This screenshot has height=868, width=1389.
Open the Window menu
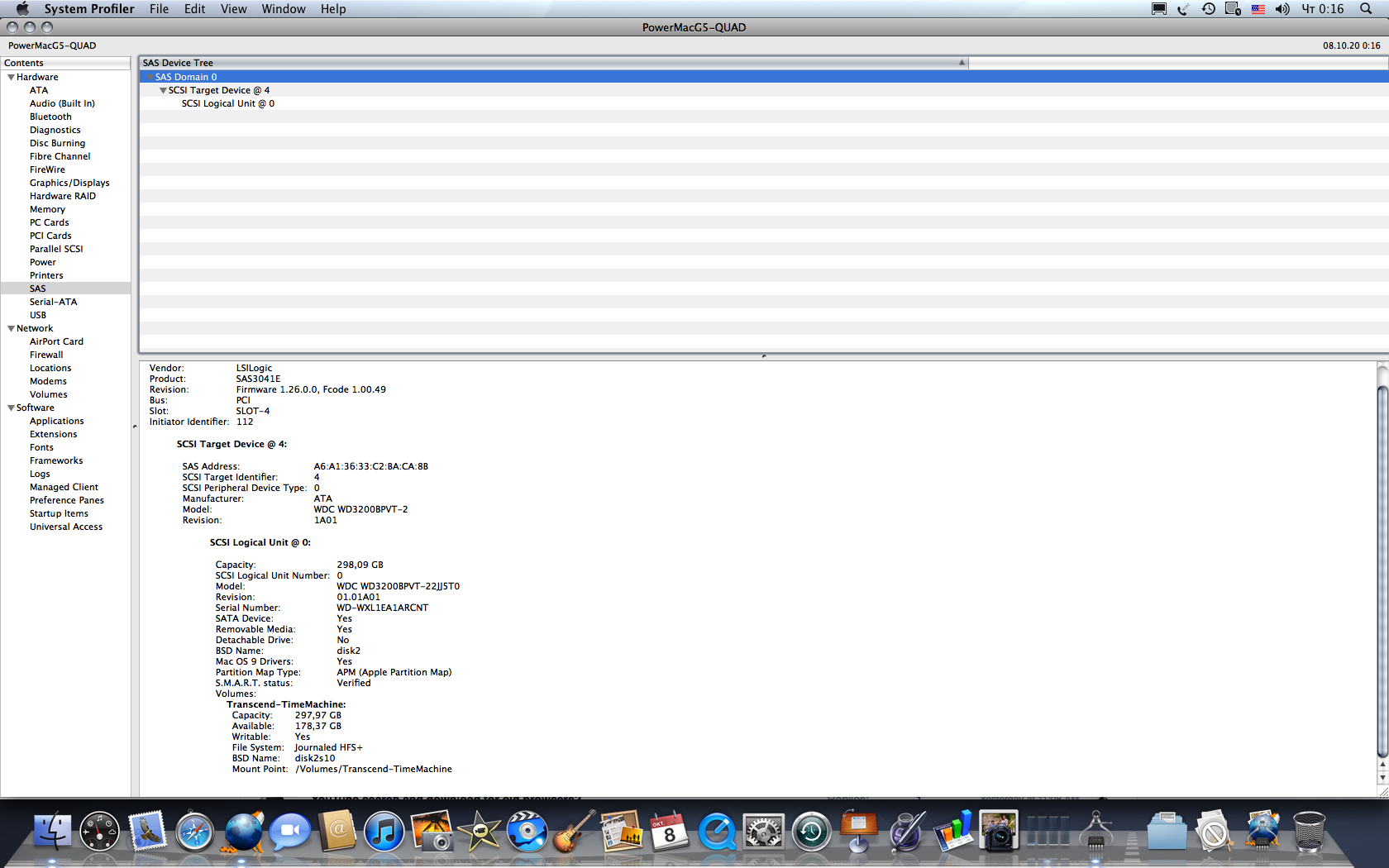[284, 9]
